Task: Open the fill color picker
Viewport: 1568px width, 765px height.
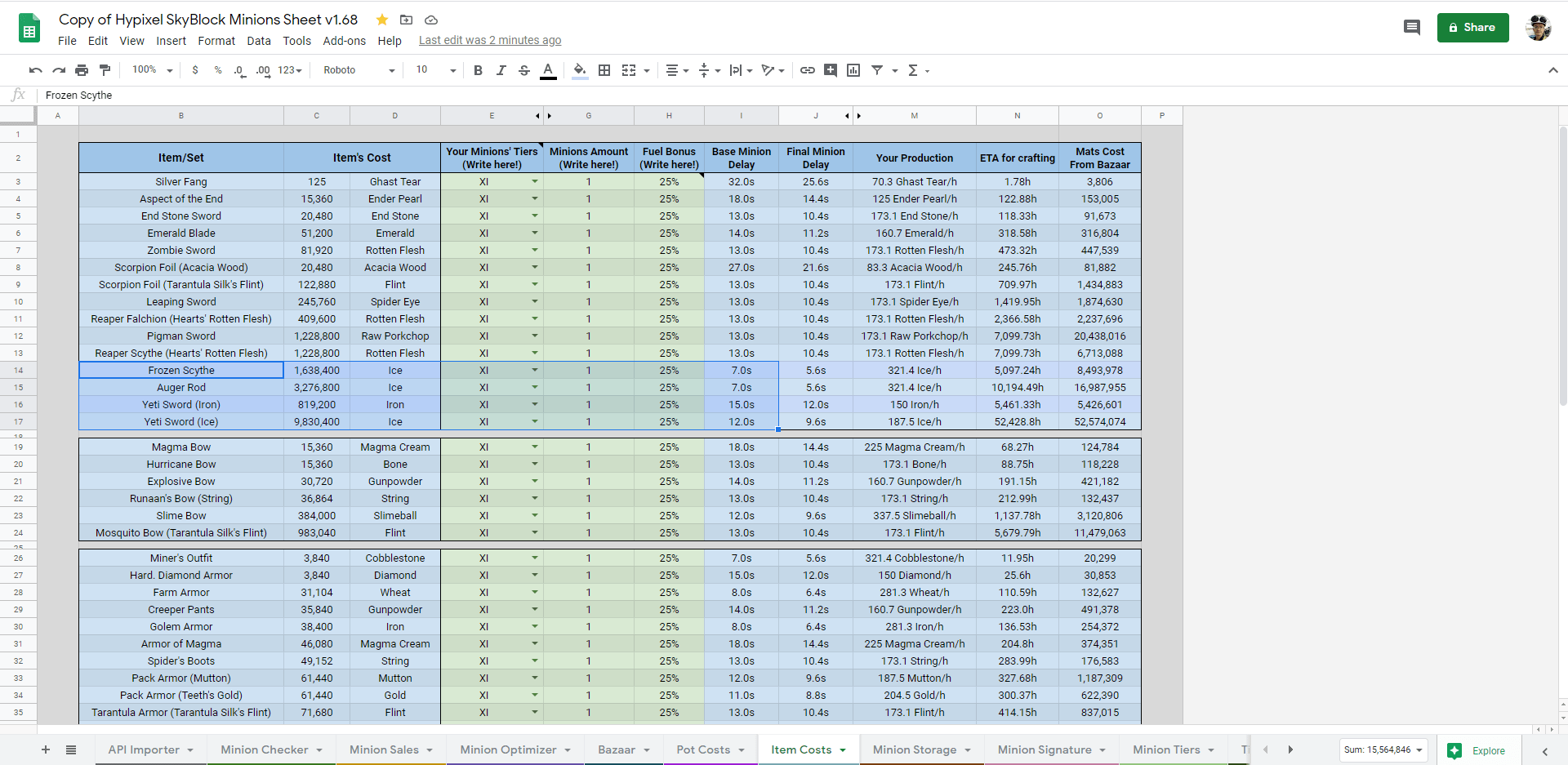Action: coord(580,71)
